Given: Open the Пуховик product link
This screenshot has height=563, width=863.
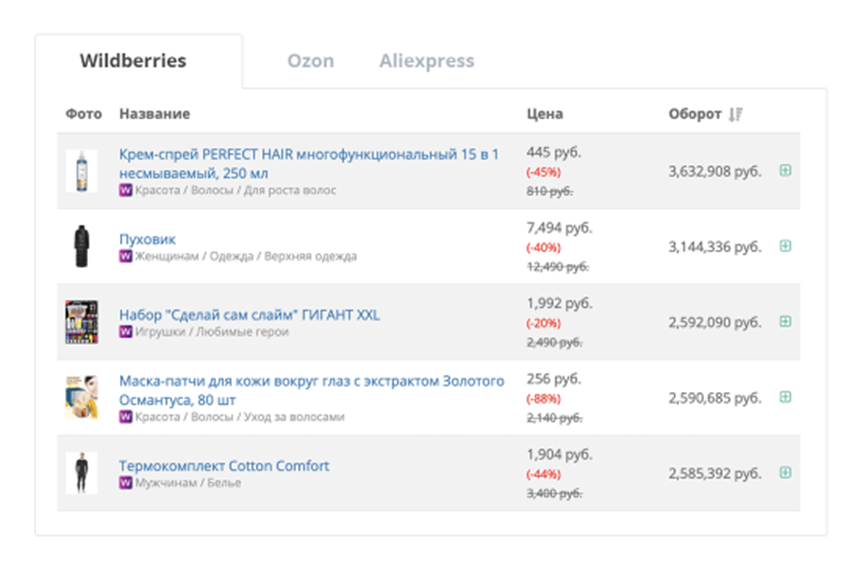Looking at the screenshot, I should pyautogui.click(x=148, y=239).
